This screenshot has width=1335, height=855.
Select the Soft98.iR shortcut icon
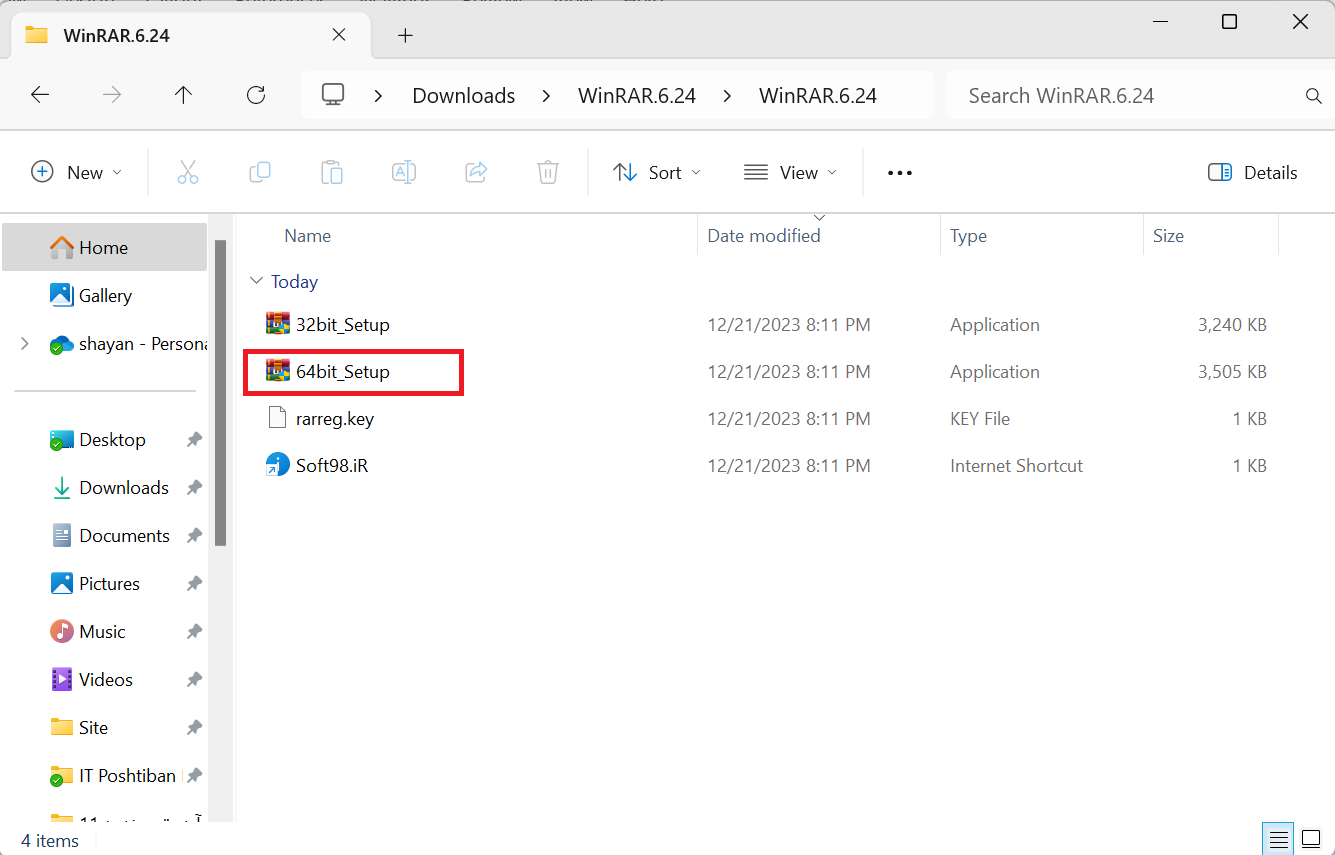coord(277,465)
